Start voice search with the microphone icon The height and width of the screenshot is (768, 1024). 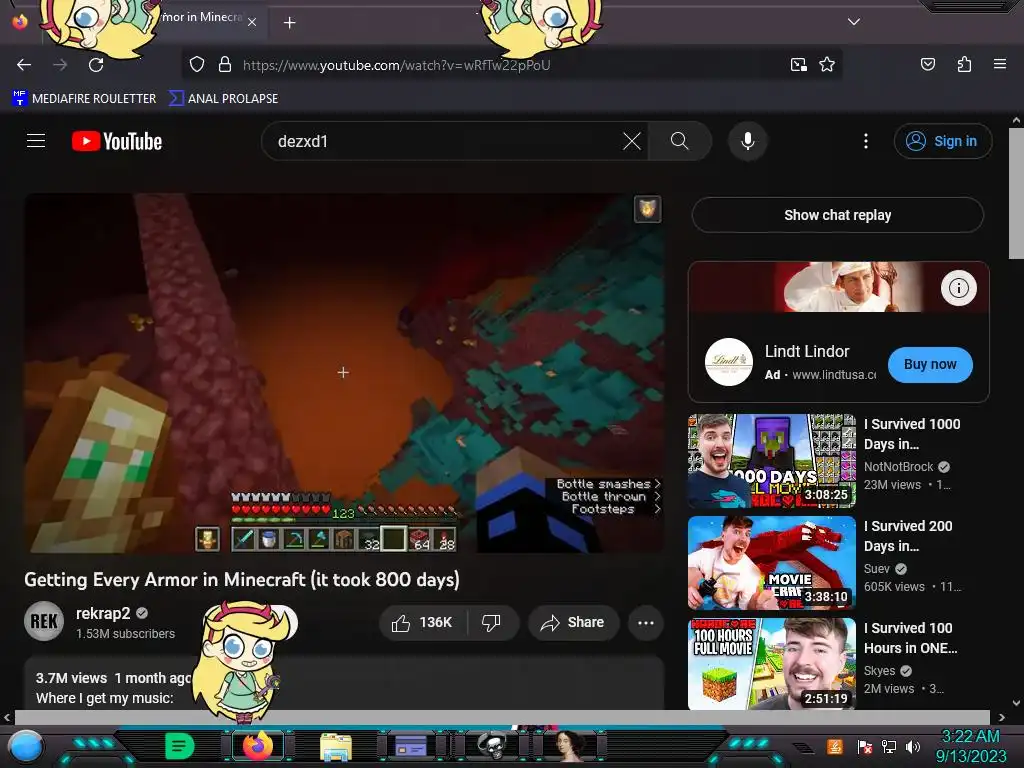click(x=748, y=141)
